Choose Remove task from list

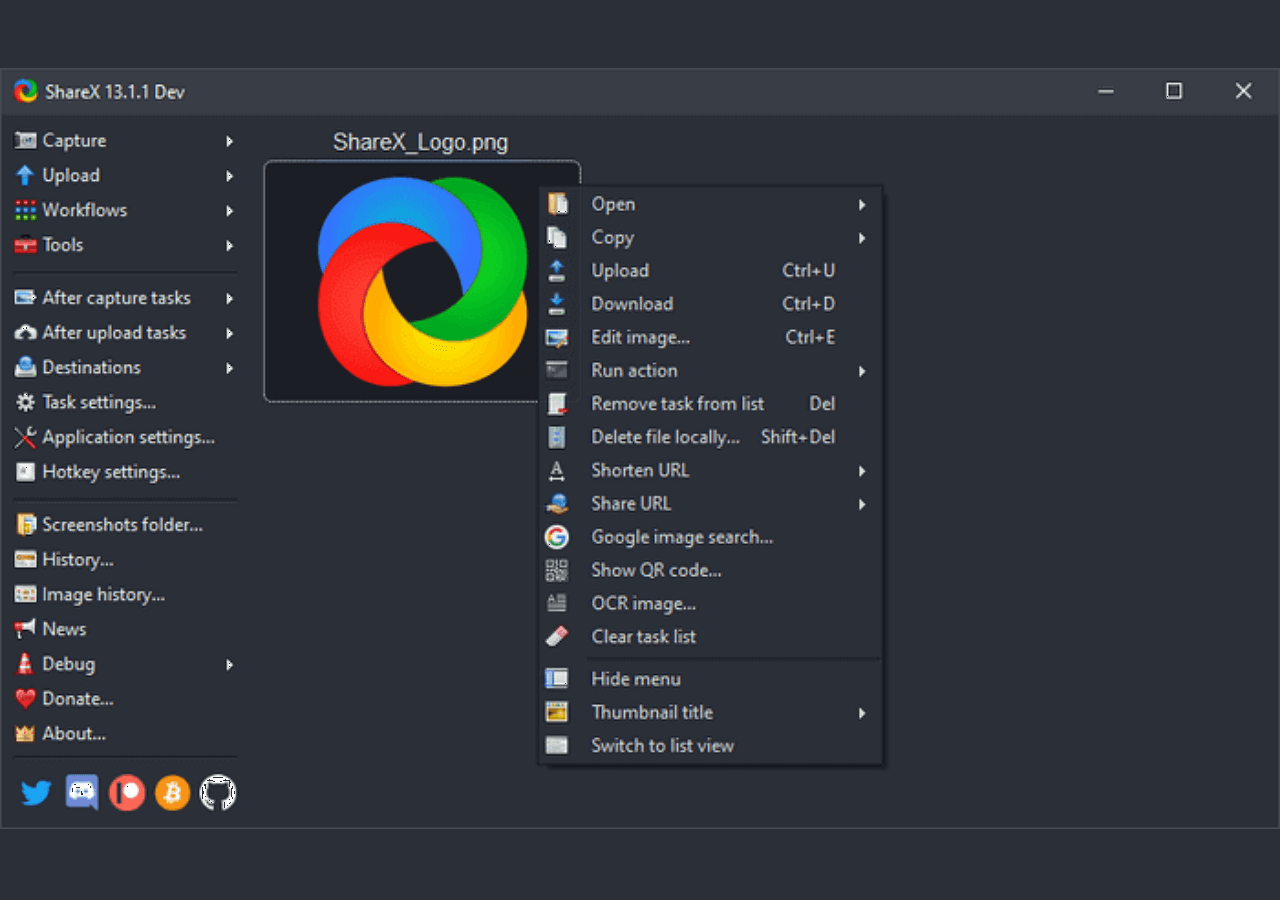tap(710, 404)
